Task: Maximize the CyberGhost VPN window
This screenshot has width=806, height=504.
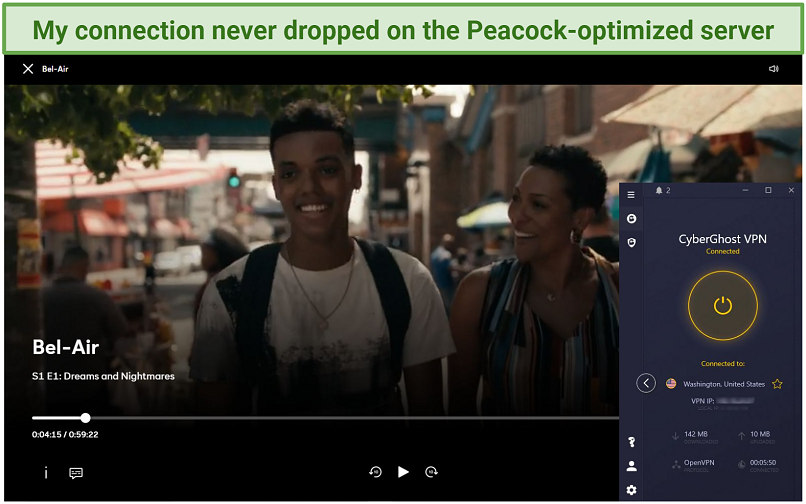Action: (x=768, y=190)
